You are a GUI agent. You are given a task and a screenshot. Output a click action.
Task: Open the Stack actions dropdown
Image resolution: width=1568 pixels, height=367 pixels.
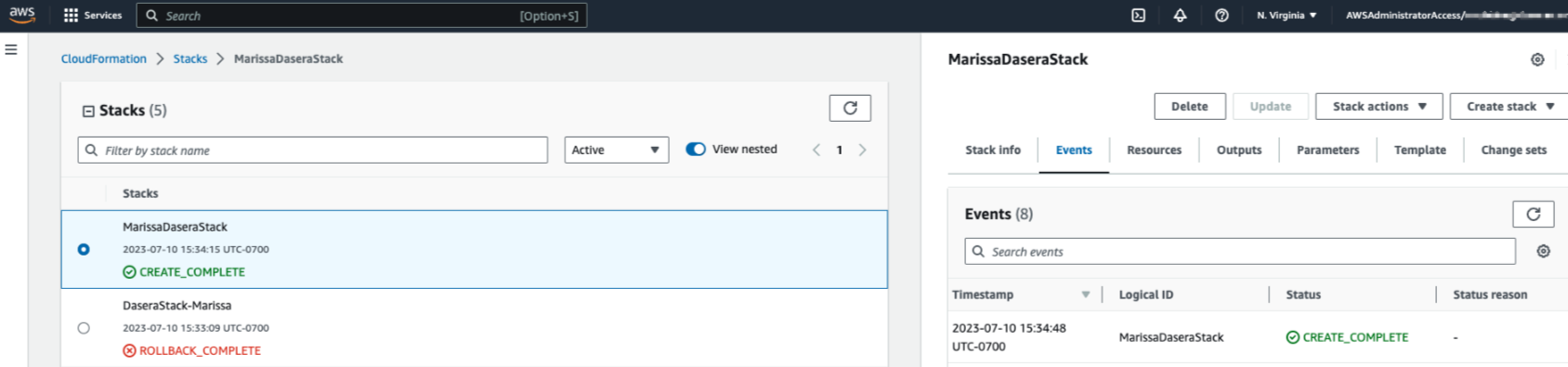[1379, 107]
